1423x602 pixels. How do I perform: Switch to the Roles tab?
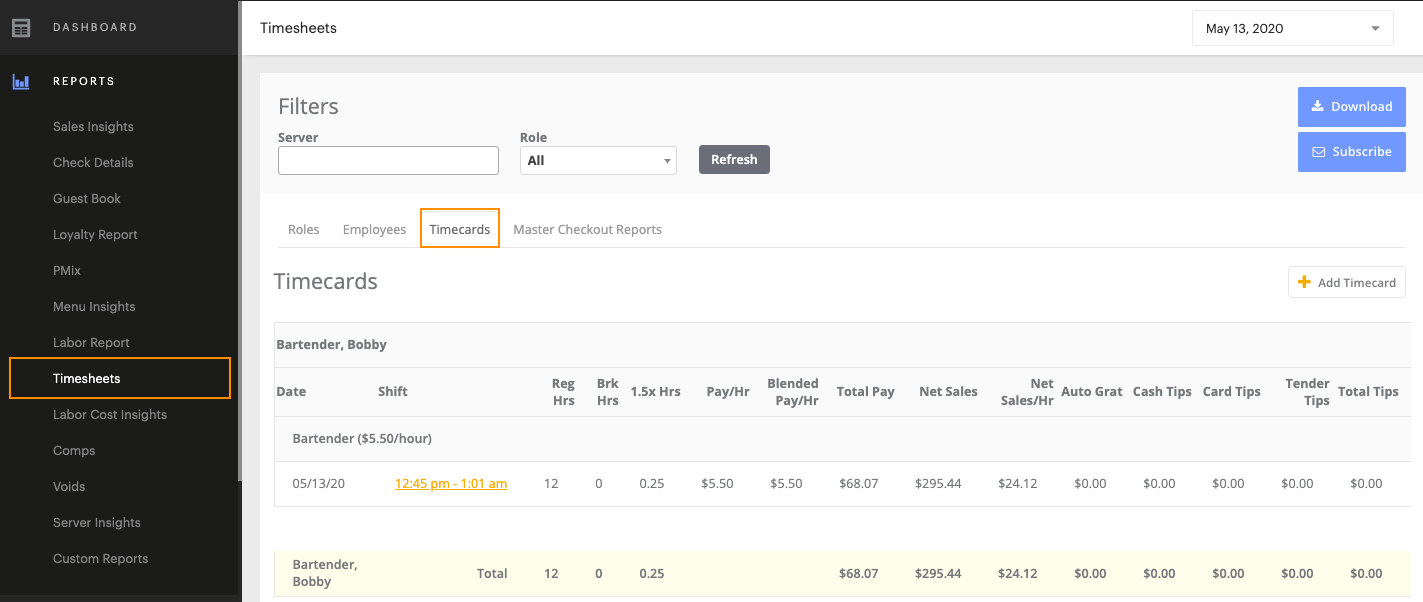point(304,229)
